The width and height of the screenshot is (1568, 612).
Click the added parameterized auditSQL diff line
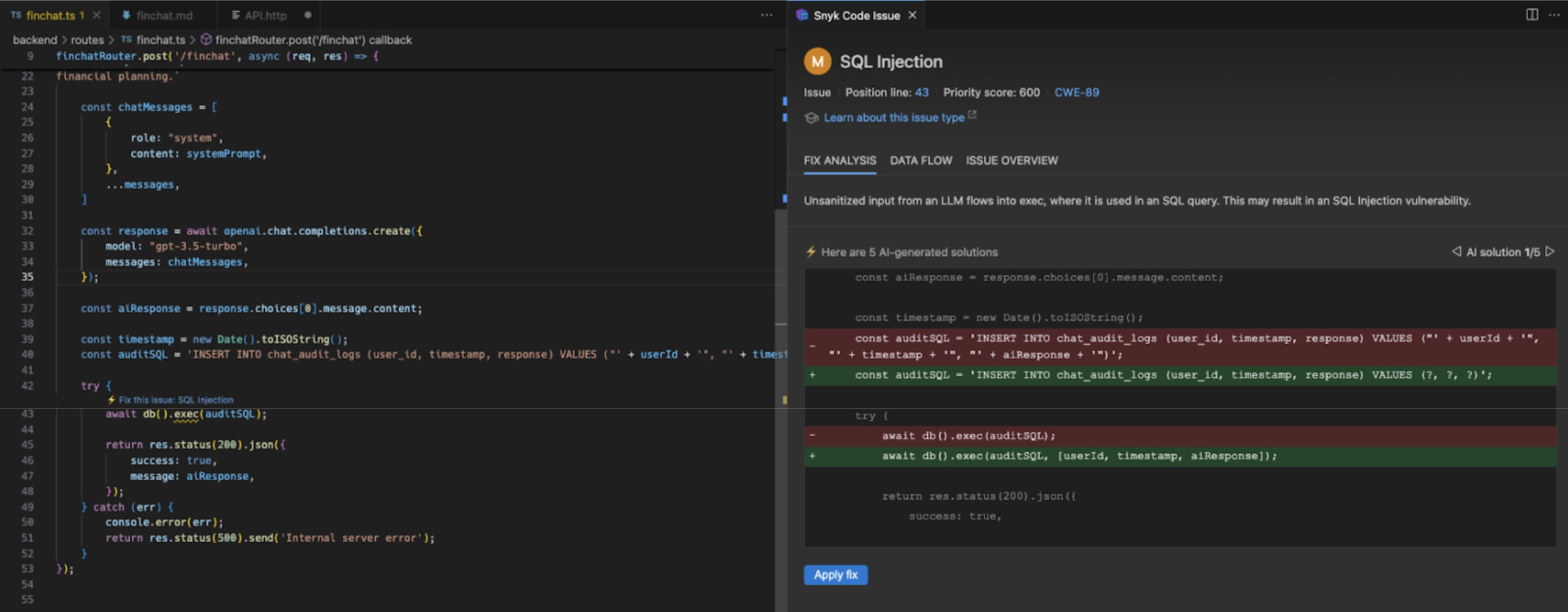[x=1180, y=375]
